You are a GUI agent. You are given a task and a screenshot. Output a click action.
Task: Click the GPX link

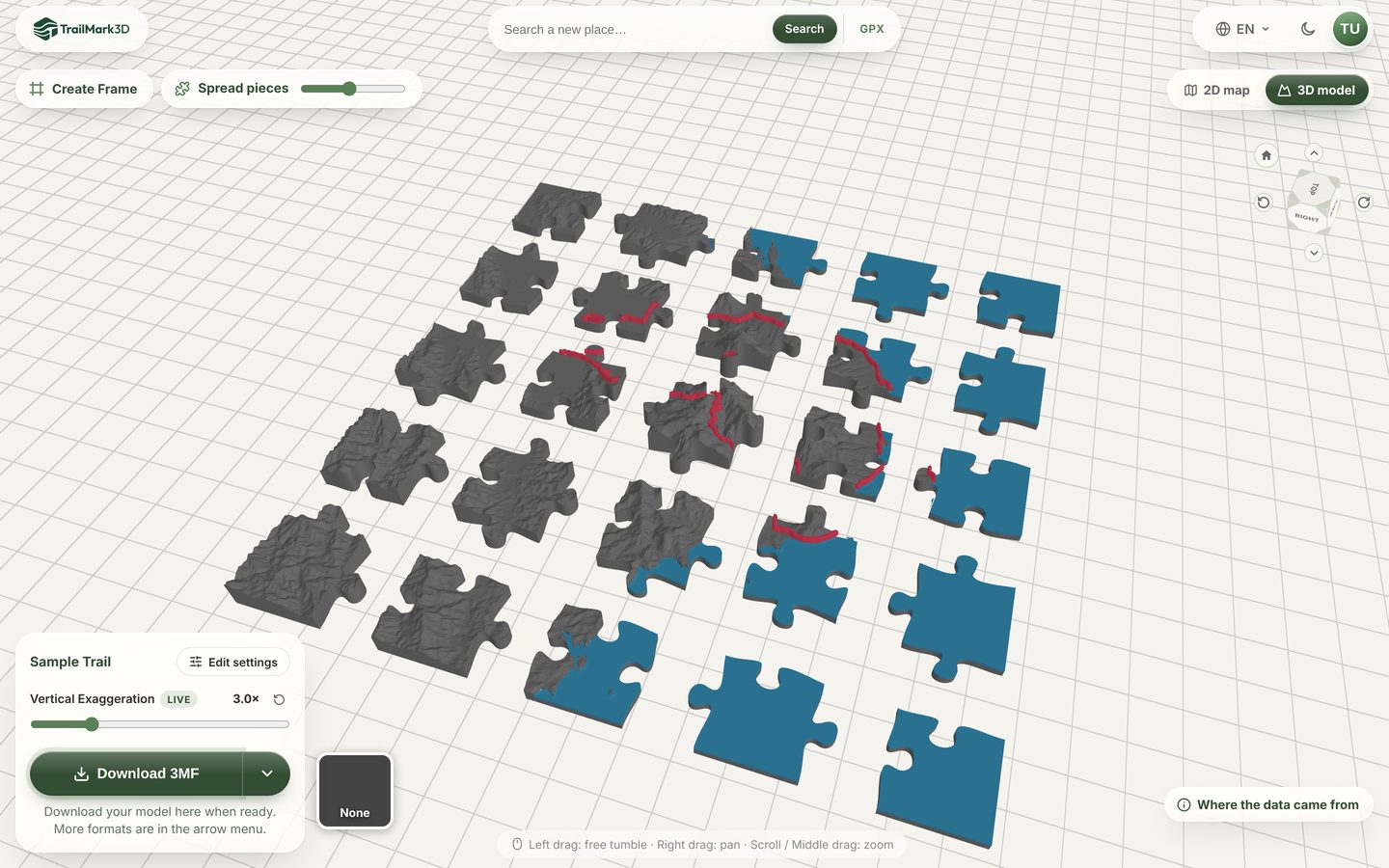coord(872,29)
